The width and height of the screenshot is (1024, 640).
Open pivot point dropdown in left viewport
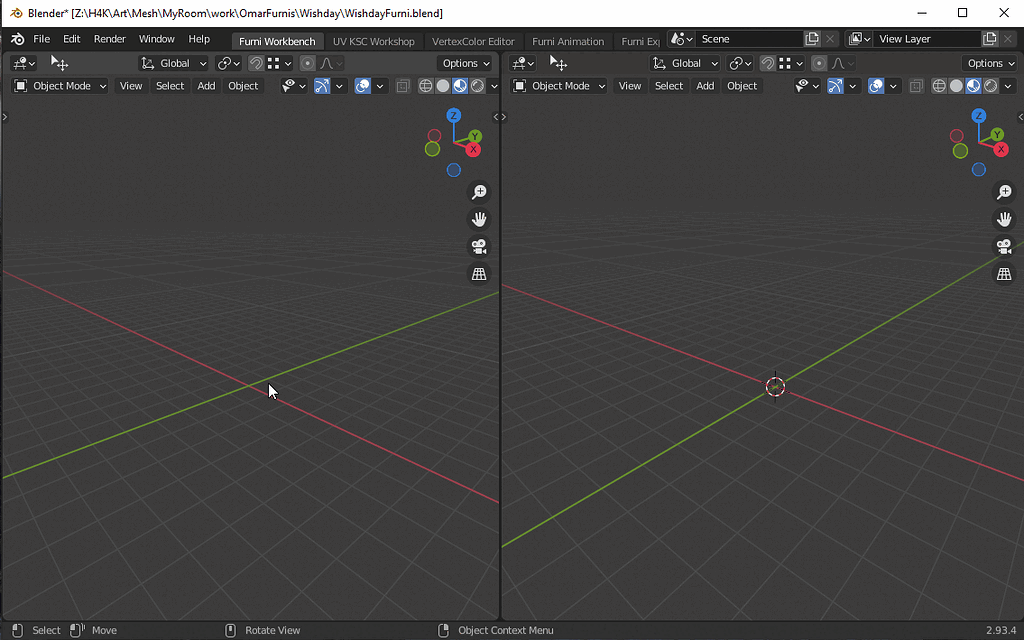click(x=229, y=63)
